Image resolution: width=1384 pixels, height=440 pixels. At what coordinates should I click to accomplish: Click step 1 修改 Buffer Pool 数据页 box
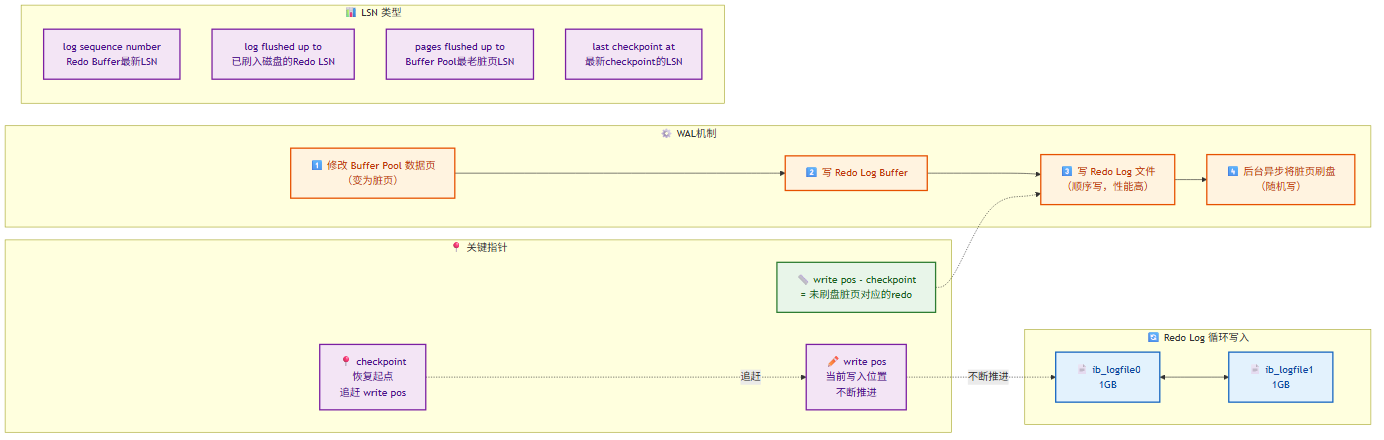click(x=373, y=173)
